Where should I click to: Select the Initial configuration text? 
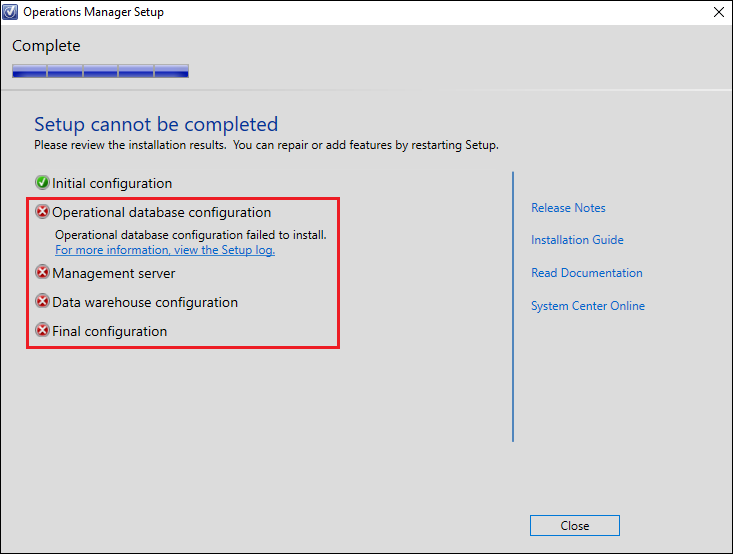tap(112, 183)
